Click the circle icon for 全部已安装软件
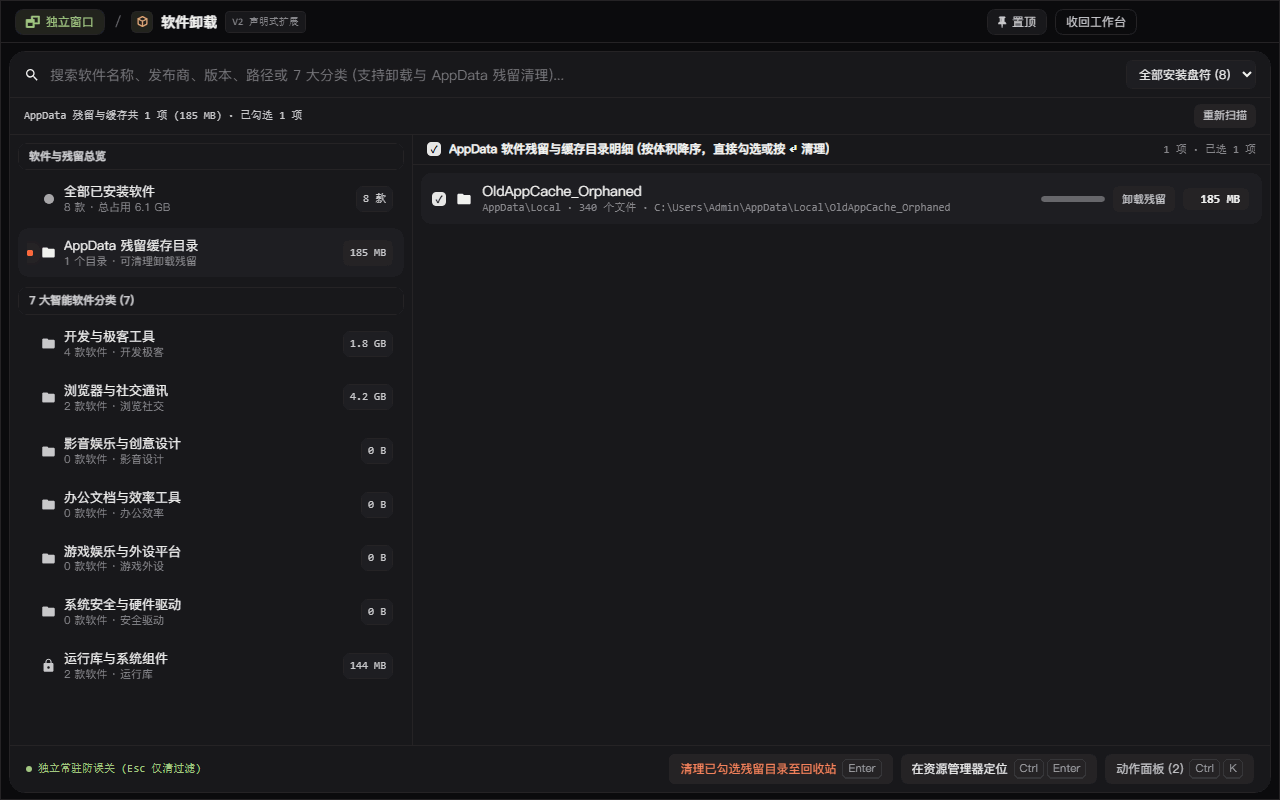 click(x=48, y=199)
